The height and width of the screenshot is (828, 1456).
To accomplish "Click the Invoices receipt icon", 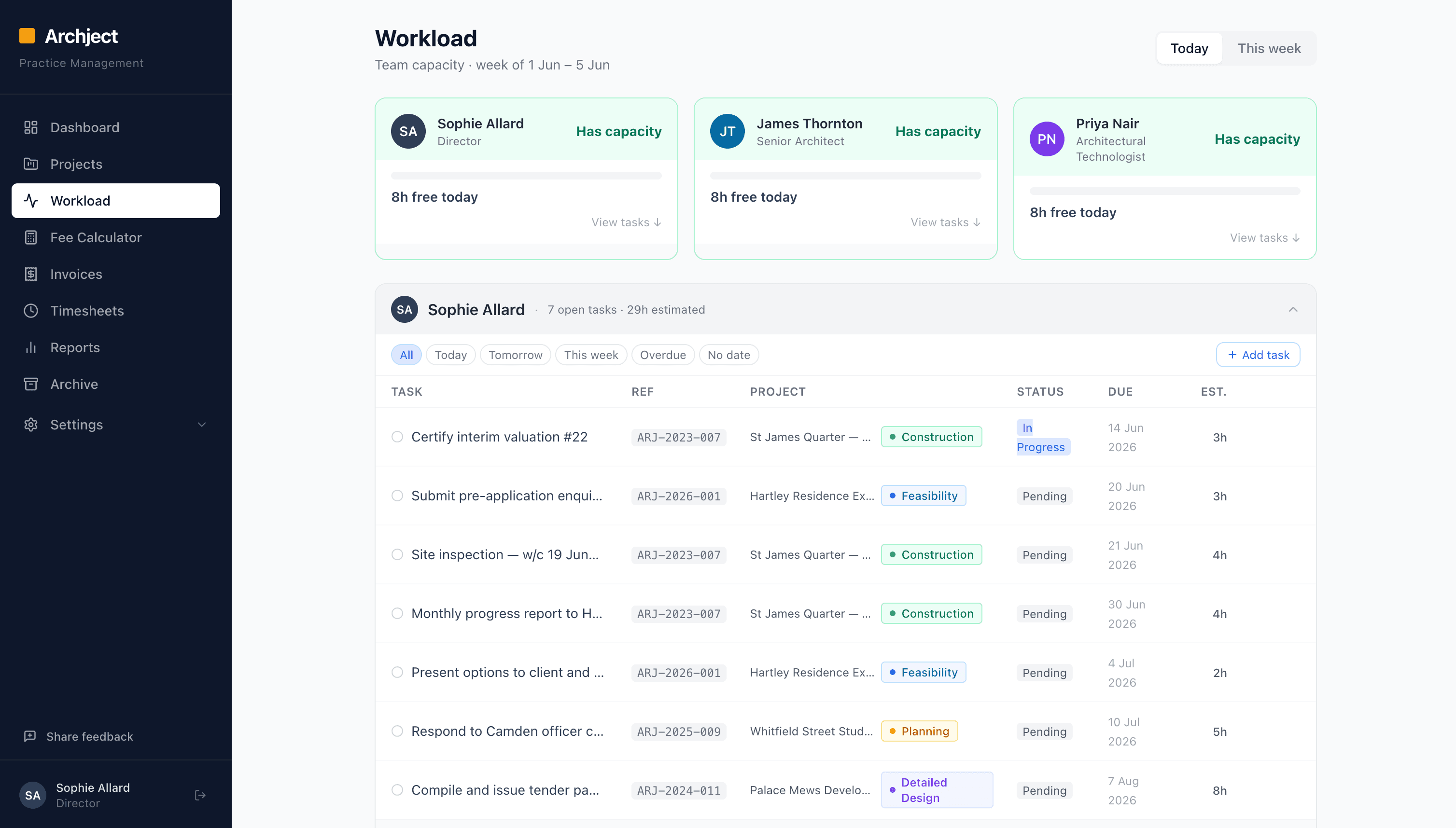I will point(31,274).
